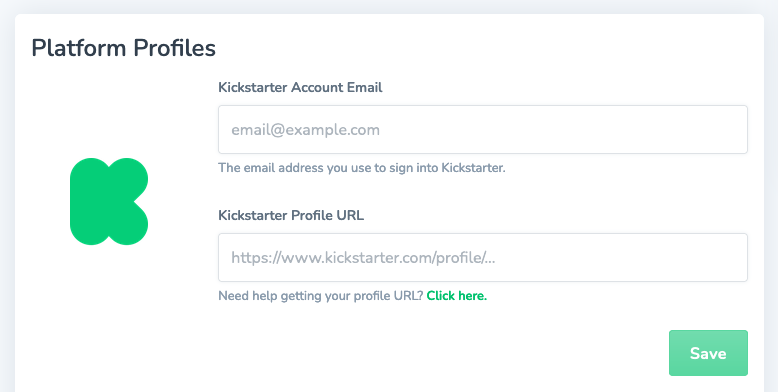Select the Kickstarter Profile URL input box

pyautogui.click(x=483, y=258)
